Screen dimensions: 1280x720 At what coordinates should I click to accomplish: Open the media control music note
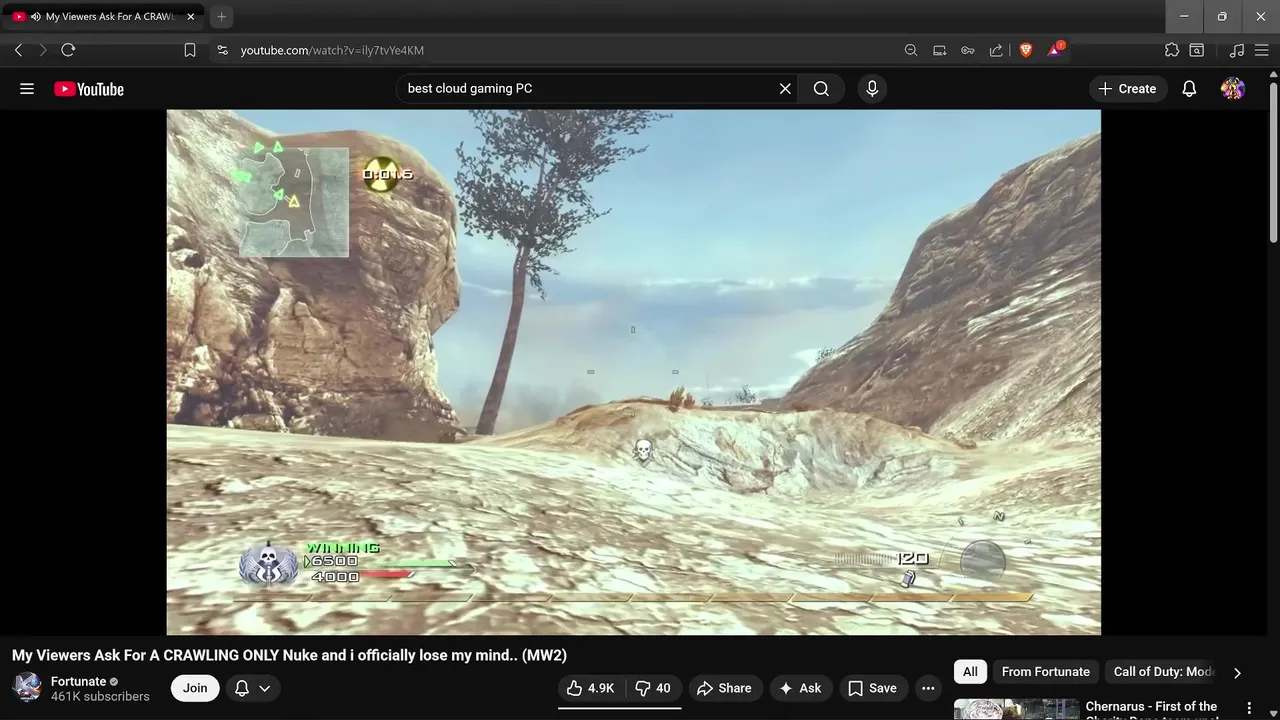[x=1237, y=50]
